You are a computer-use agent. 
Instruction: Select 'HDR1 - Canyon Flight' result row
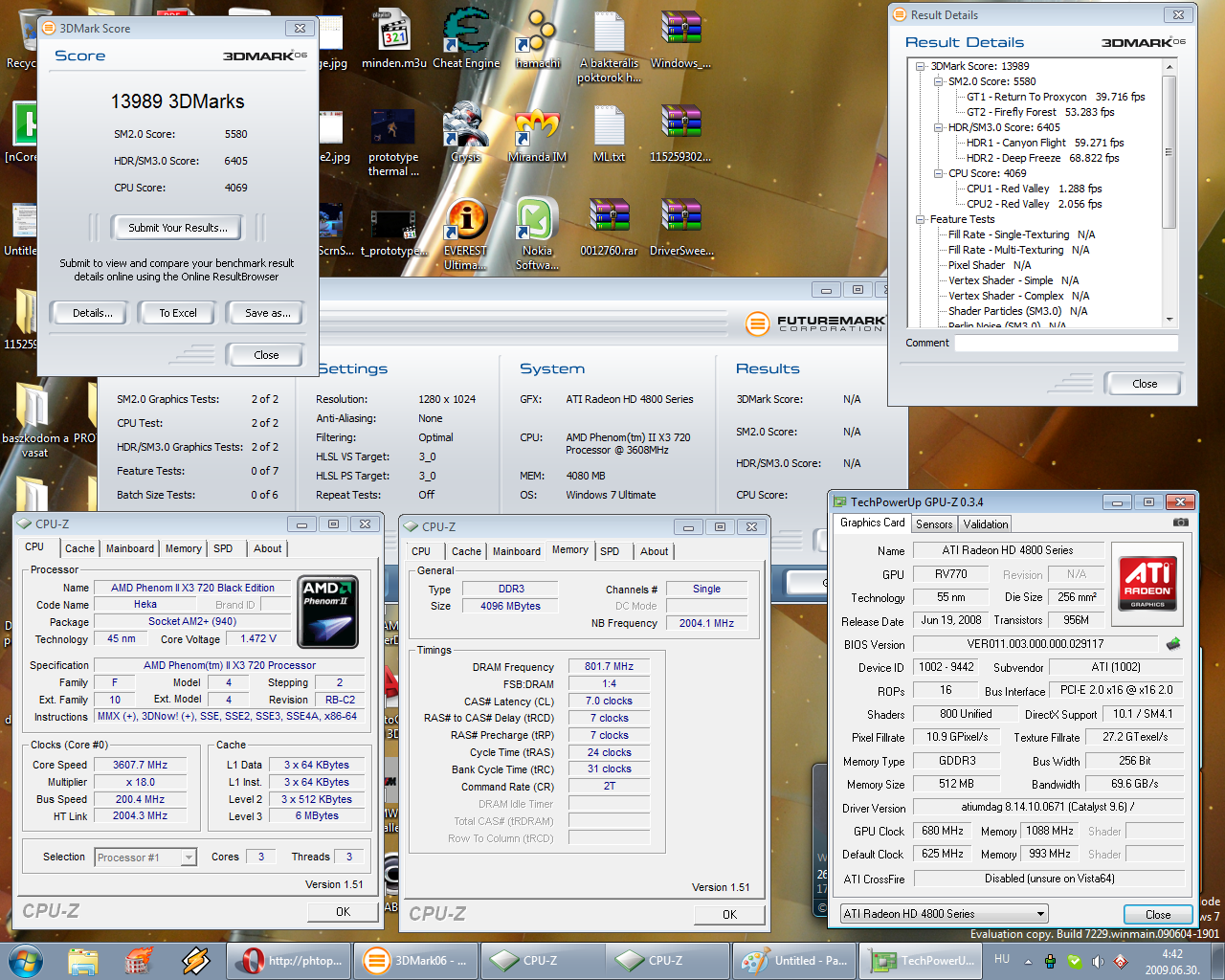pos(1045,143)
